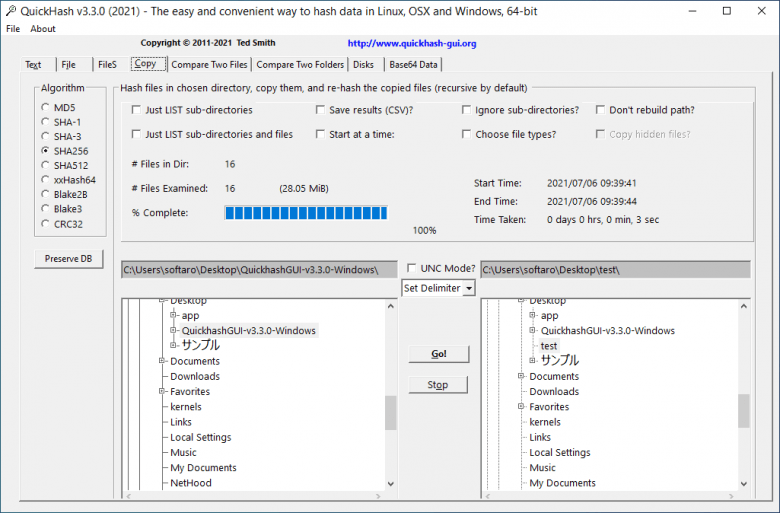
Task: Toggle the UNC Mode checkbox
Action: coord(411,269)
